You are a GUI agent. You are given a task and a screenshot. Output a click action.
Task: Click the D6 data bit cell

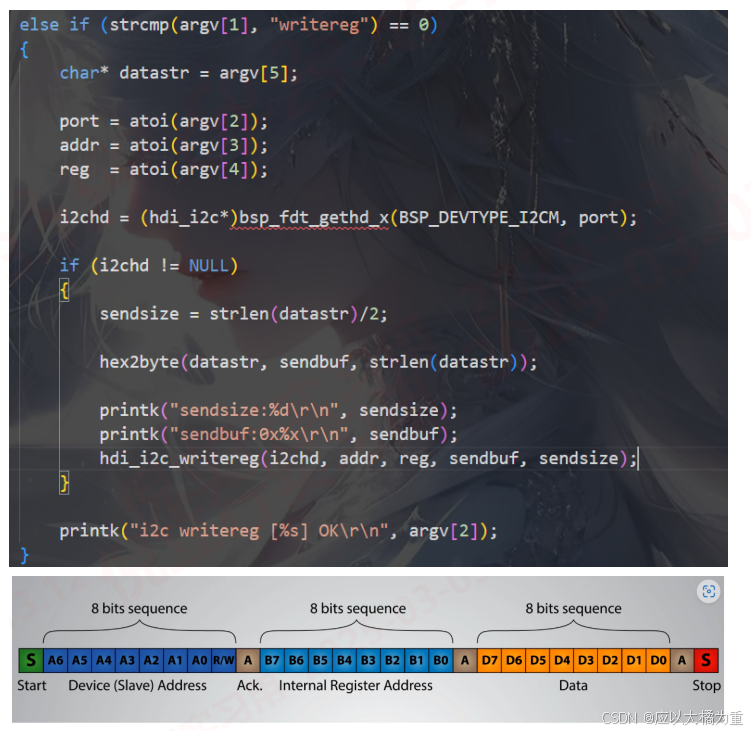[x=514, y=660]
